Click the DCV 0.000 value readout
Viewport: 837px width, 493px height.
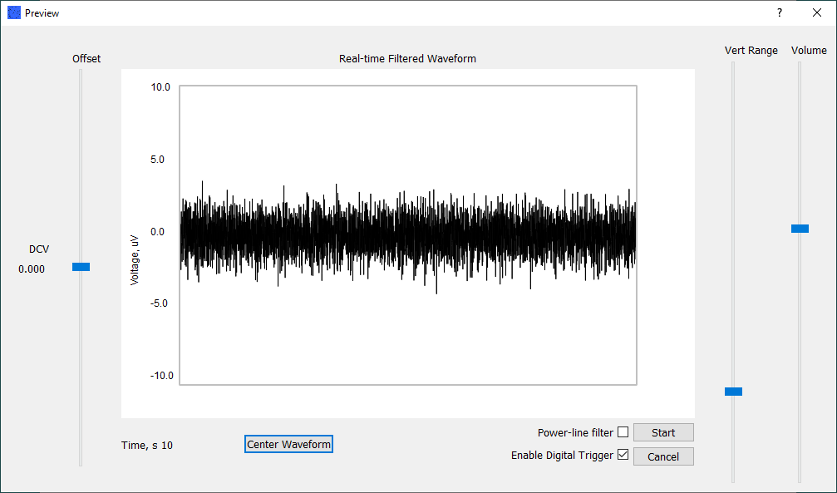[x=32, y=269]
